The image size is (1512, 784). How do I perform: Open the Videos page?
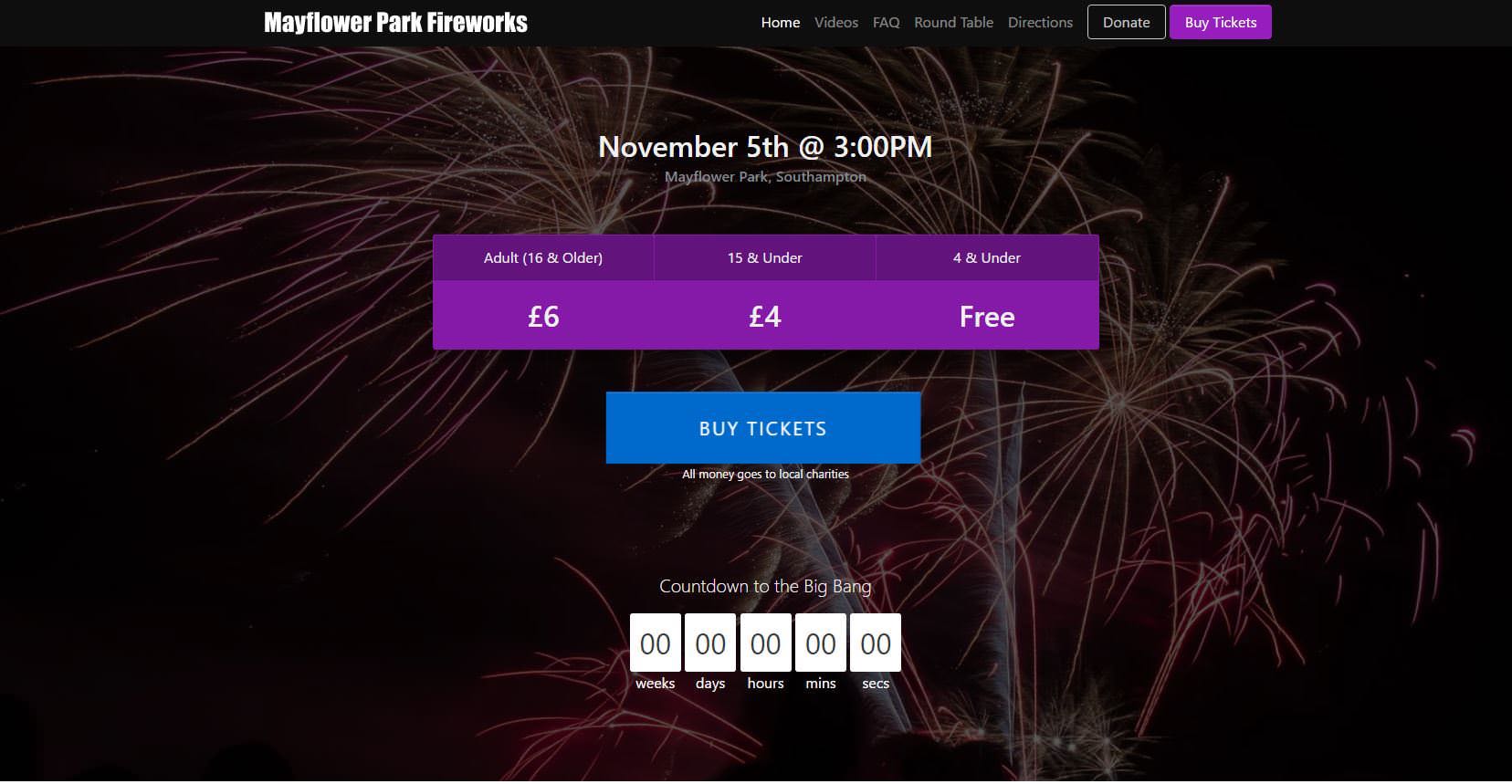tap(835, 22)
